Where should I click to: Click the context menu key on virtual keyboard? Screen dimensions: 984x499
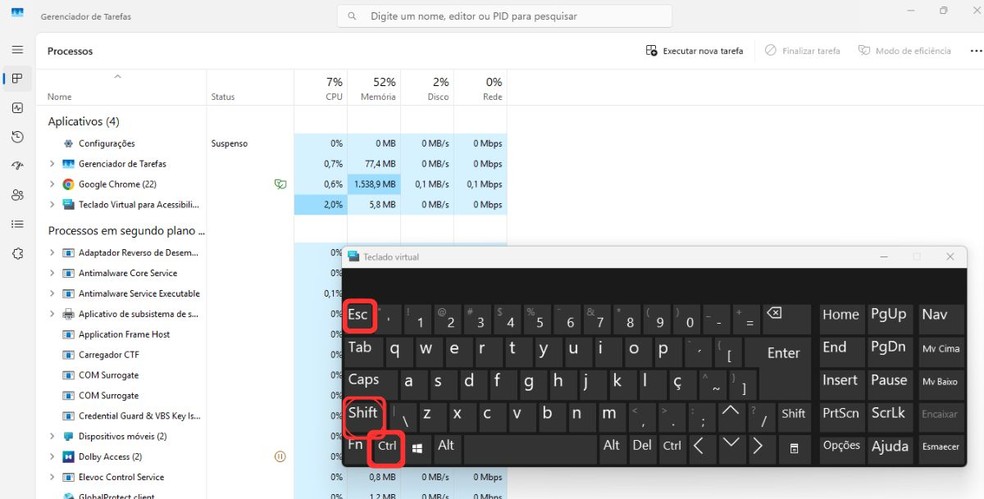794,448
